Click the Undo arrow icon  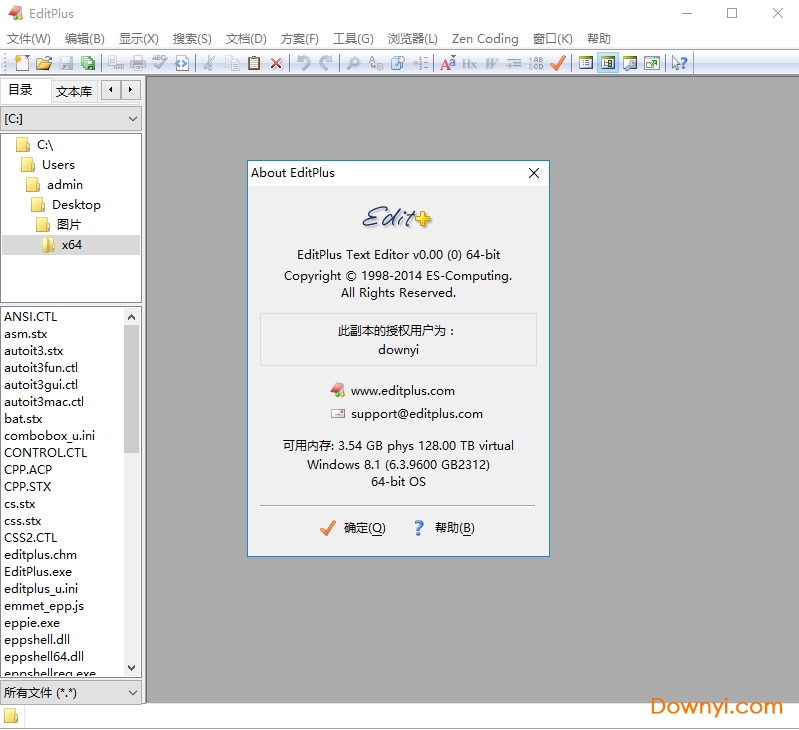point(303,63)
